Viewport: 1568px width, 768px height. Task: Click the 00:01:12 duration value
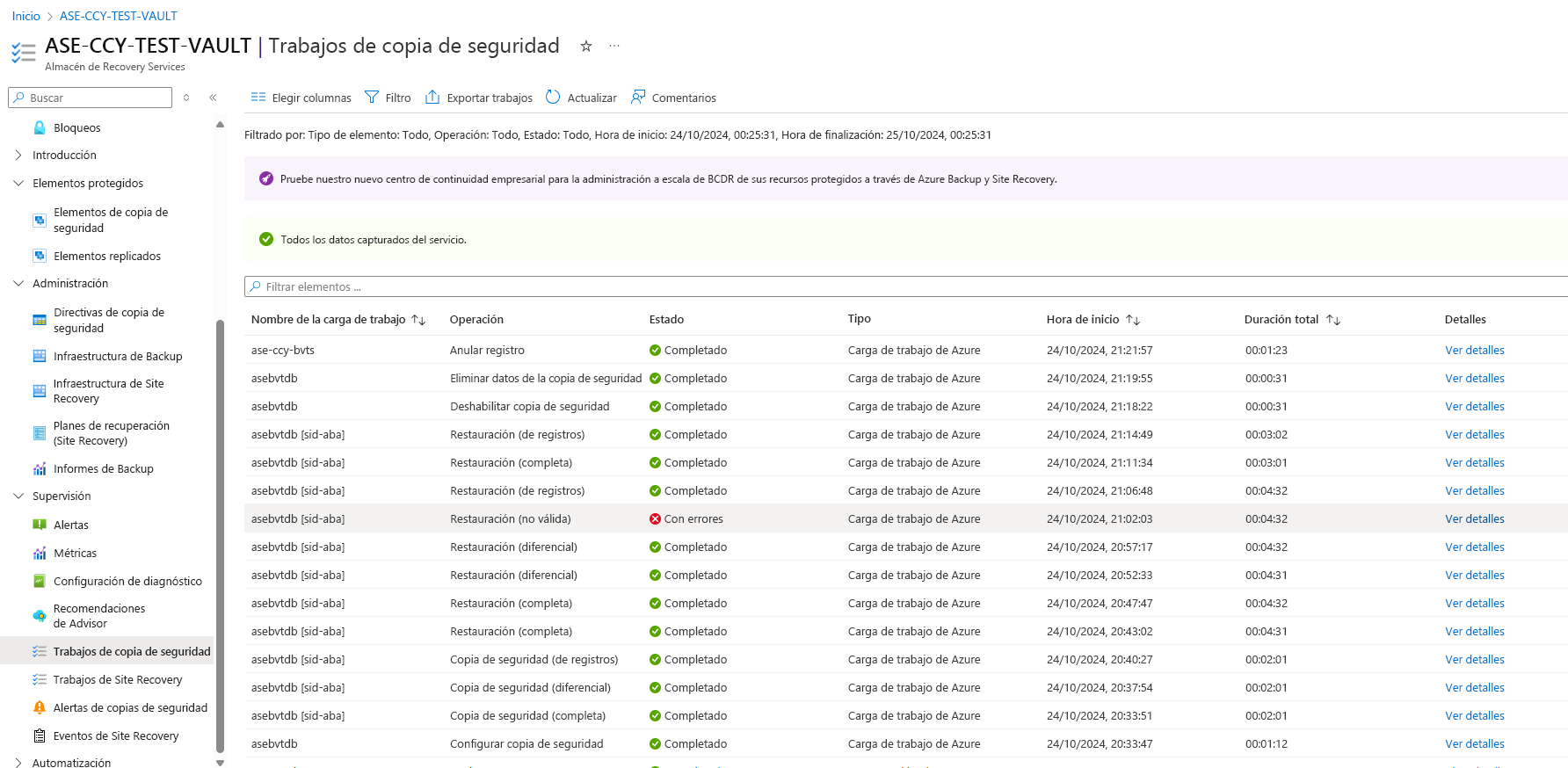[x=1267, y=743]
